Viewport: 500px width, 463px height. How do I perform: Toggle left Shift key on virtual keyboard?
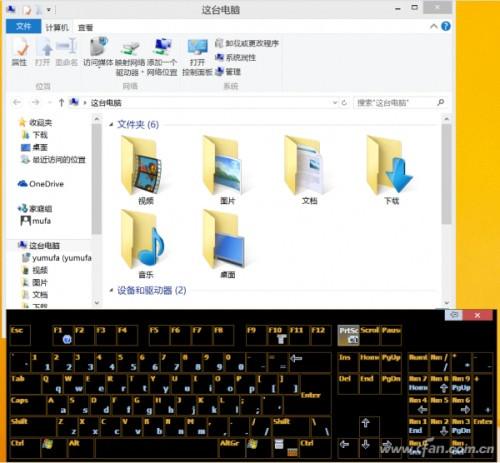[33, 426]
